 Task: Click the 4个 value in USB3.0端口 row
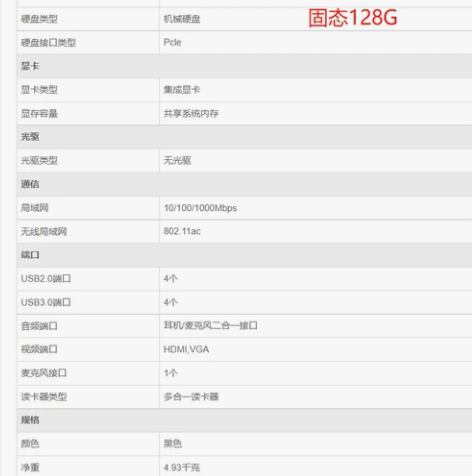[x=171, y=302]
